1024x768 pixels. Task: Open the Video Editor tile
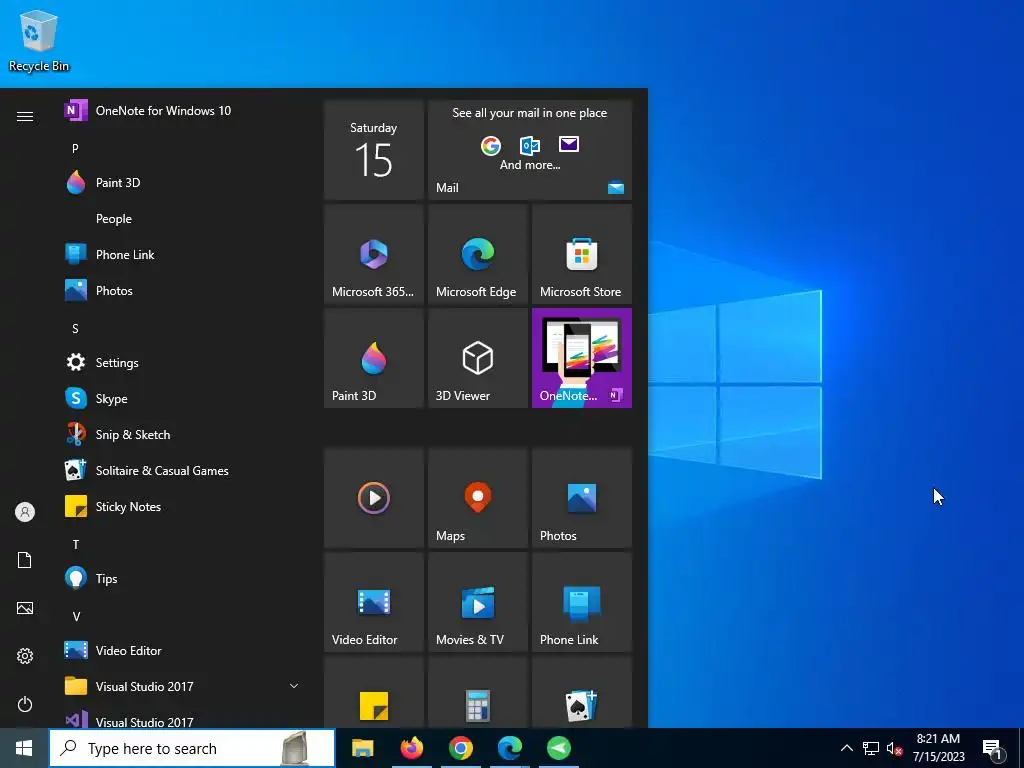pos(374,602)
